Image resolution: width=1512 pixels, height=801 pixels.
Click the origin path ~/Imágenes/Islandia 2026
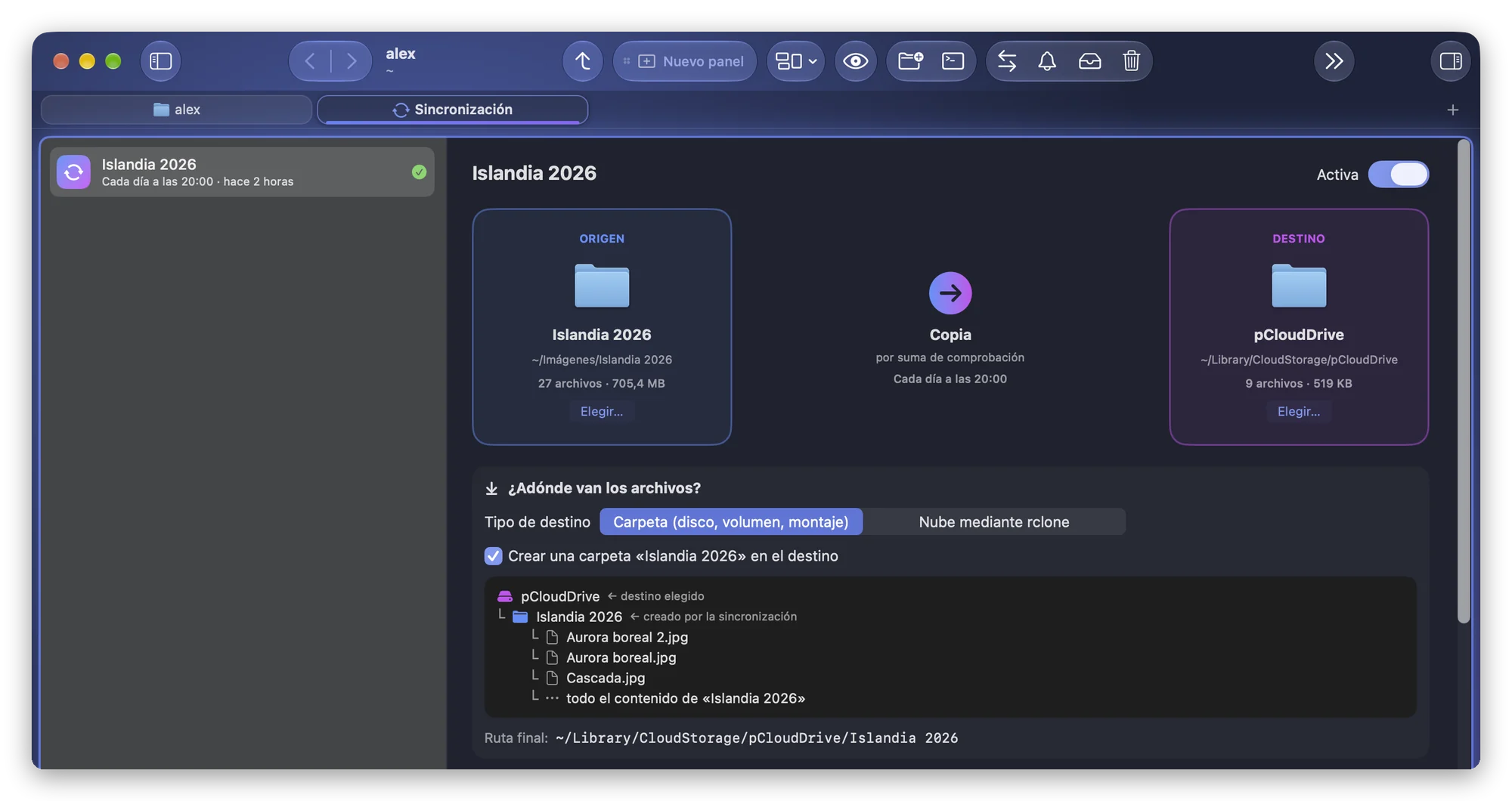click(x=602, y=360)
